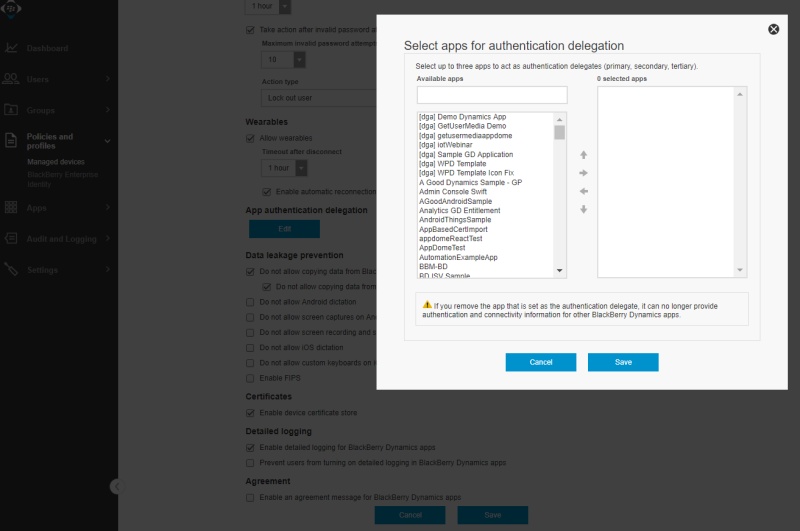Click the page bottom Cancel button
Viewport: 800px width, 531px height.
410,515
